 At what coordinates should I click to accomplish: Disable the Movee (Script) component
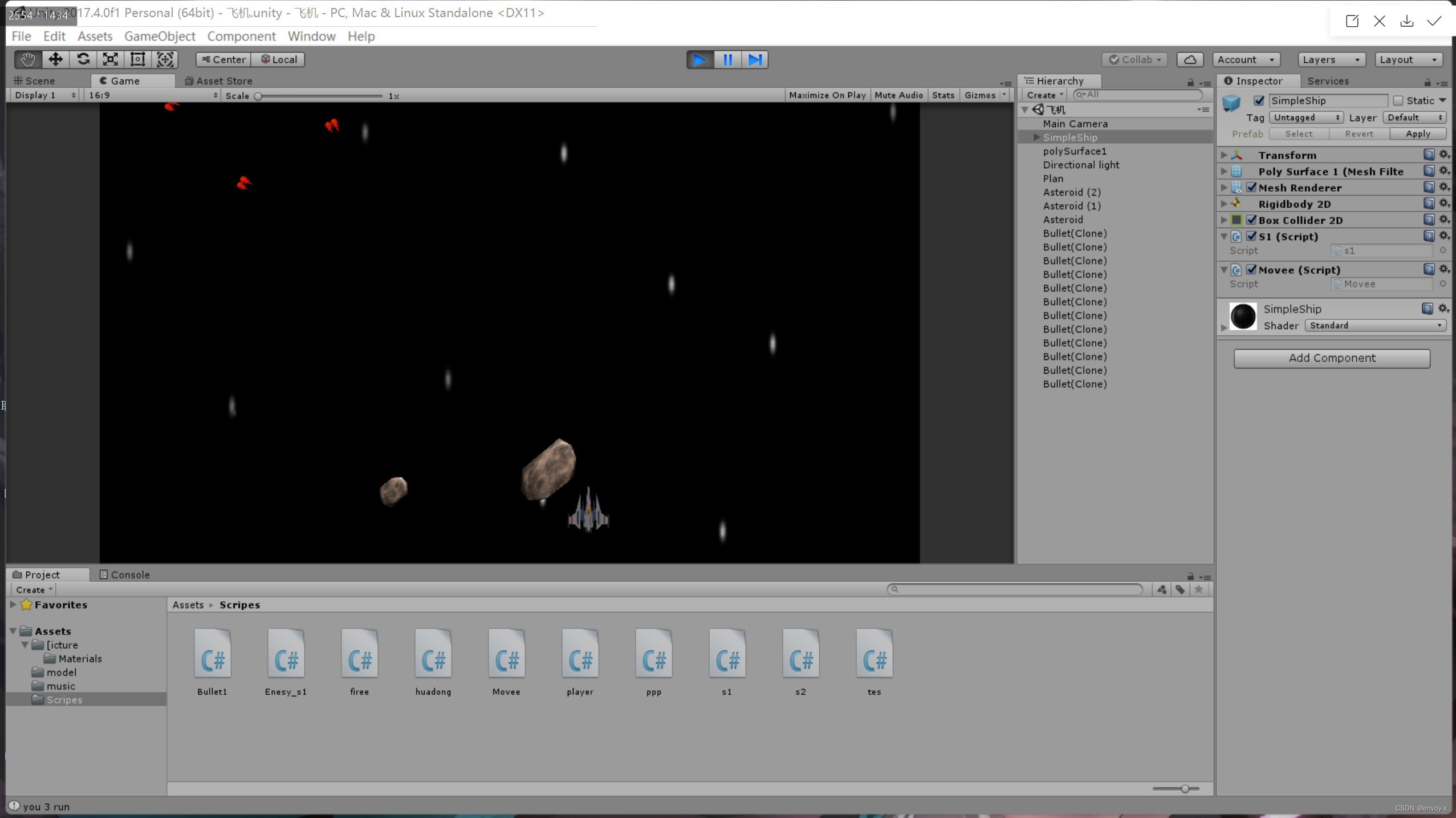[1251, 269]
